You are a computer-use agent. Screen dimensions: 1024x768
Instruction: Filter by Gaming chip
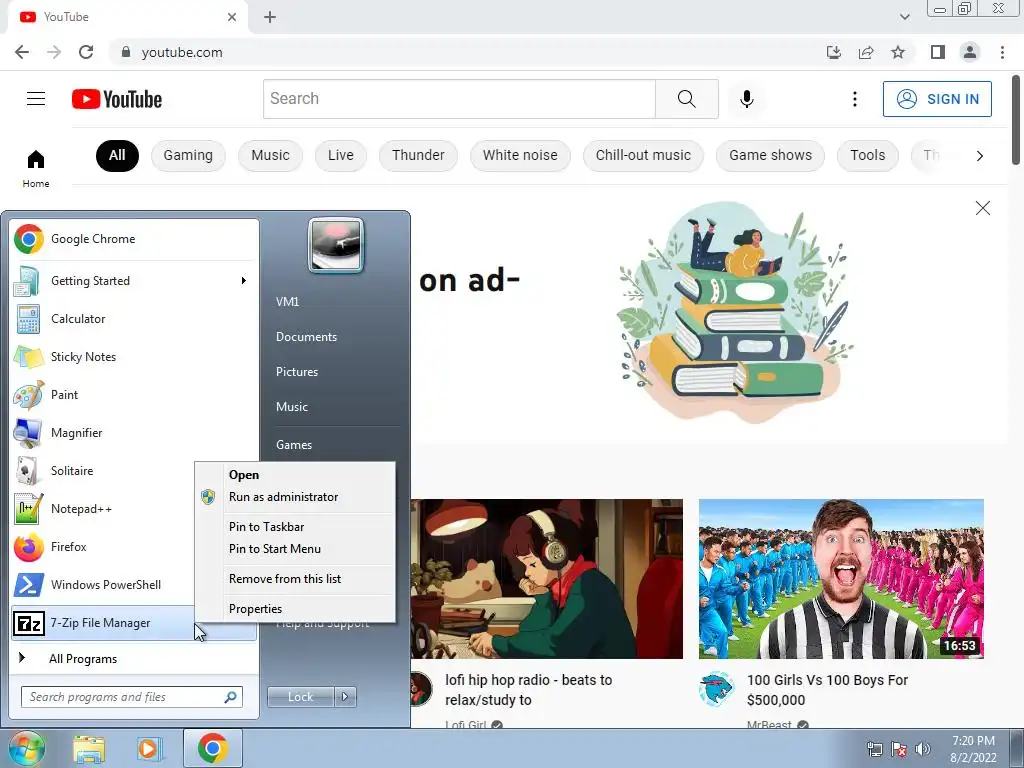(188, 155)
